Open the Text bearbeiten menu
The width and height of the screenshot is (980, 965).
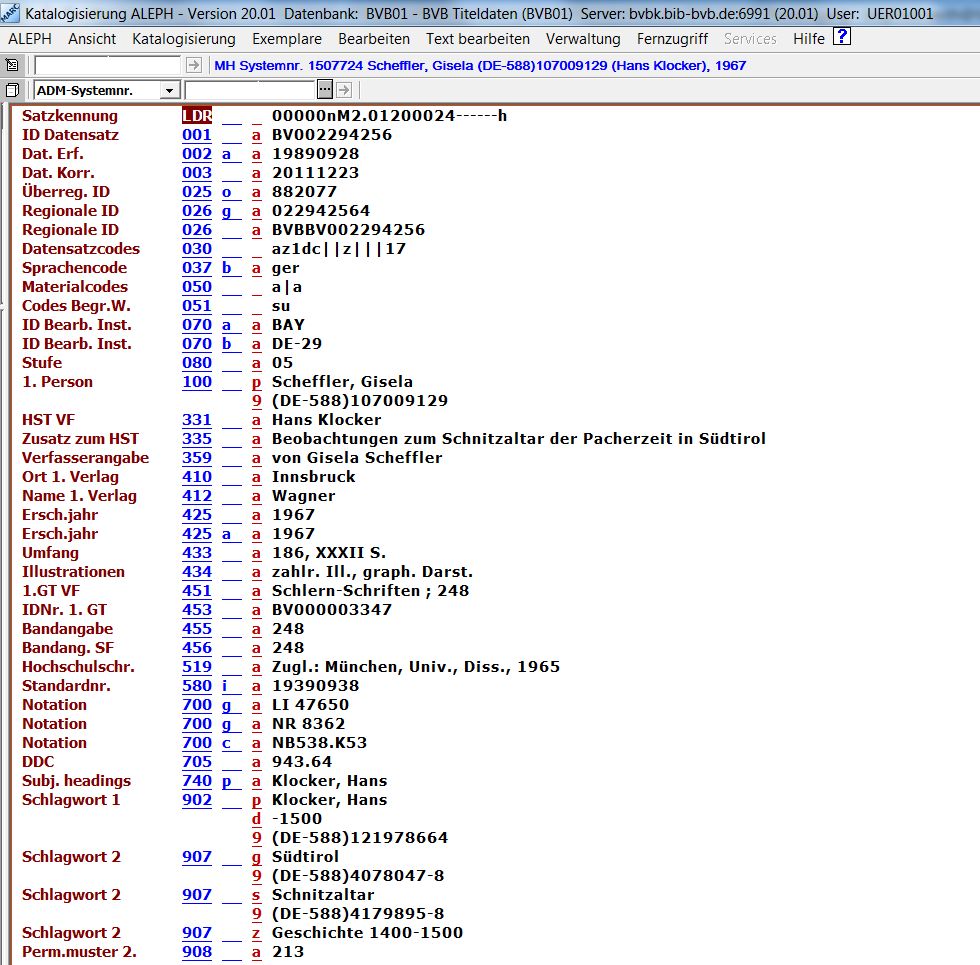coord(477,39)
